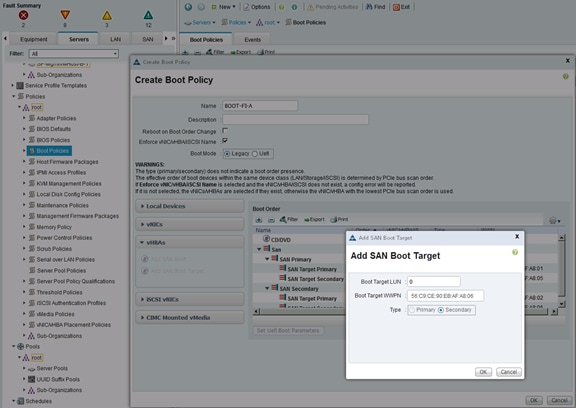
Task: Open the root breadcrumb dropdown
Action: pos(268,22)
